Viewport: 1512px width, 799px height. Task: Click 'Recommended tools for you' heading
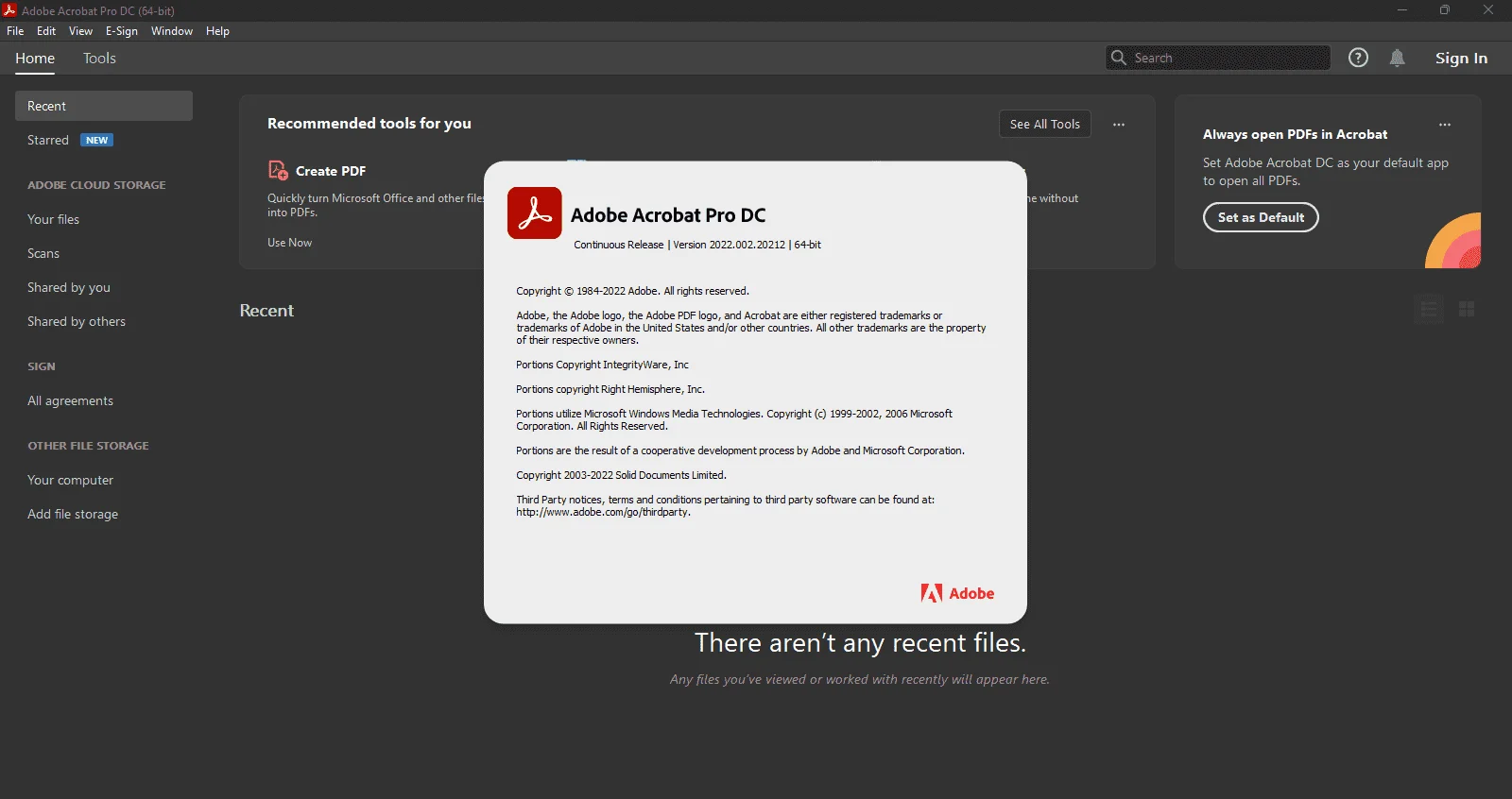[x=369, y=124]
